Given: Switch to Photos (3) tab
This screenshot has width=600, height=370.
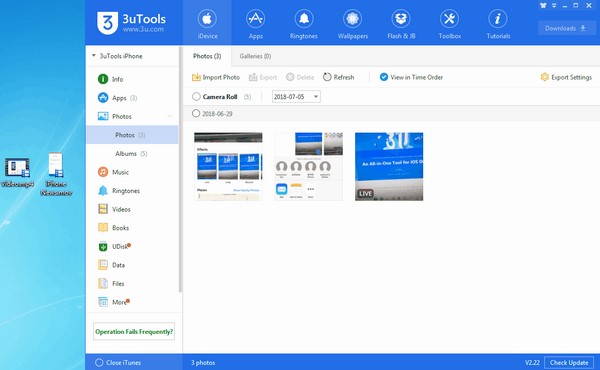Looking at the screenshot, I should 207,56.
